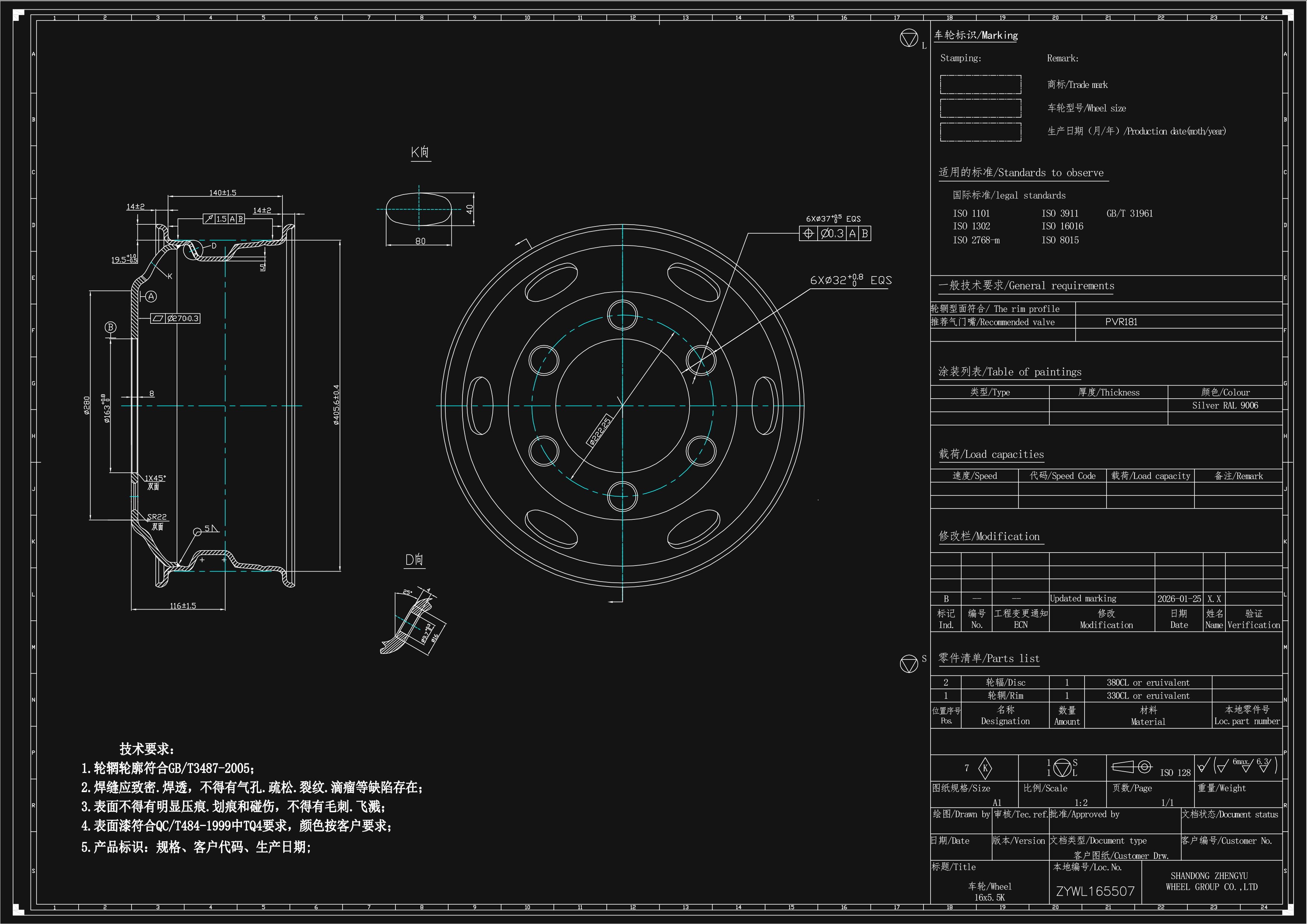Viewport: 1307px width, 924px height.
Task: Select the Silver RAL 9006 colour cell
Action: (1225, 406)
